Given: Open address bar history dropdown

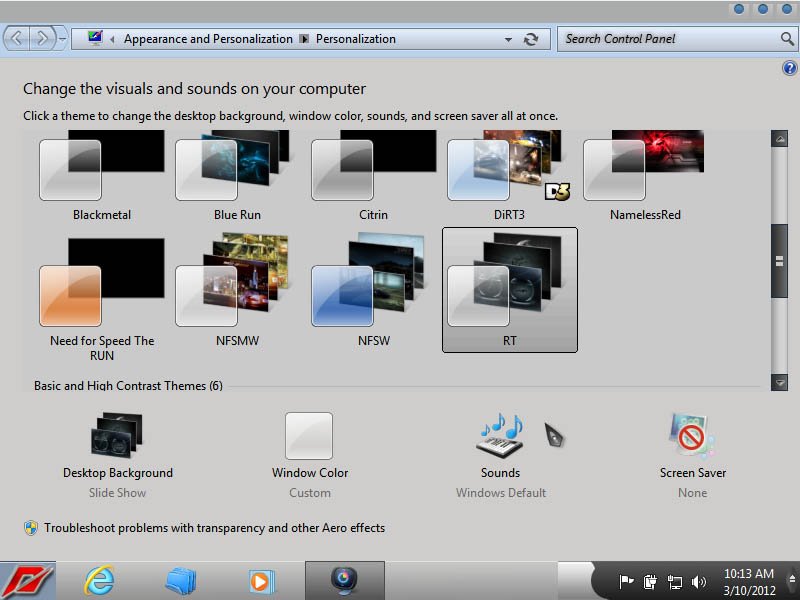Looking at the screenshot, I should [508, 39].
